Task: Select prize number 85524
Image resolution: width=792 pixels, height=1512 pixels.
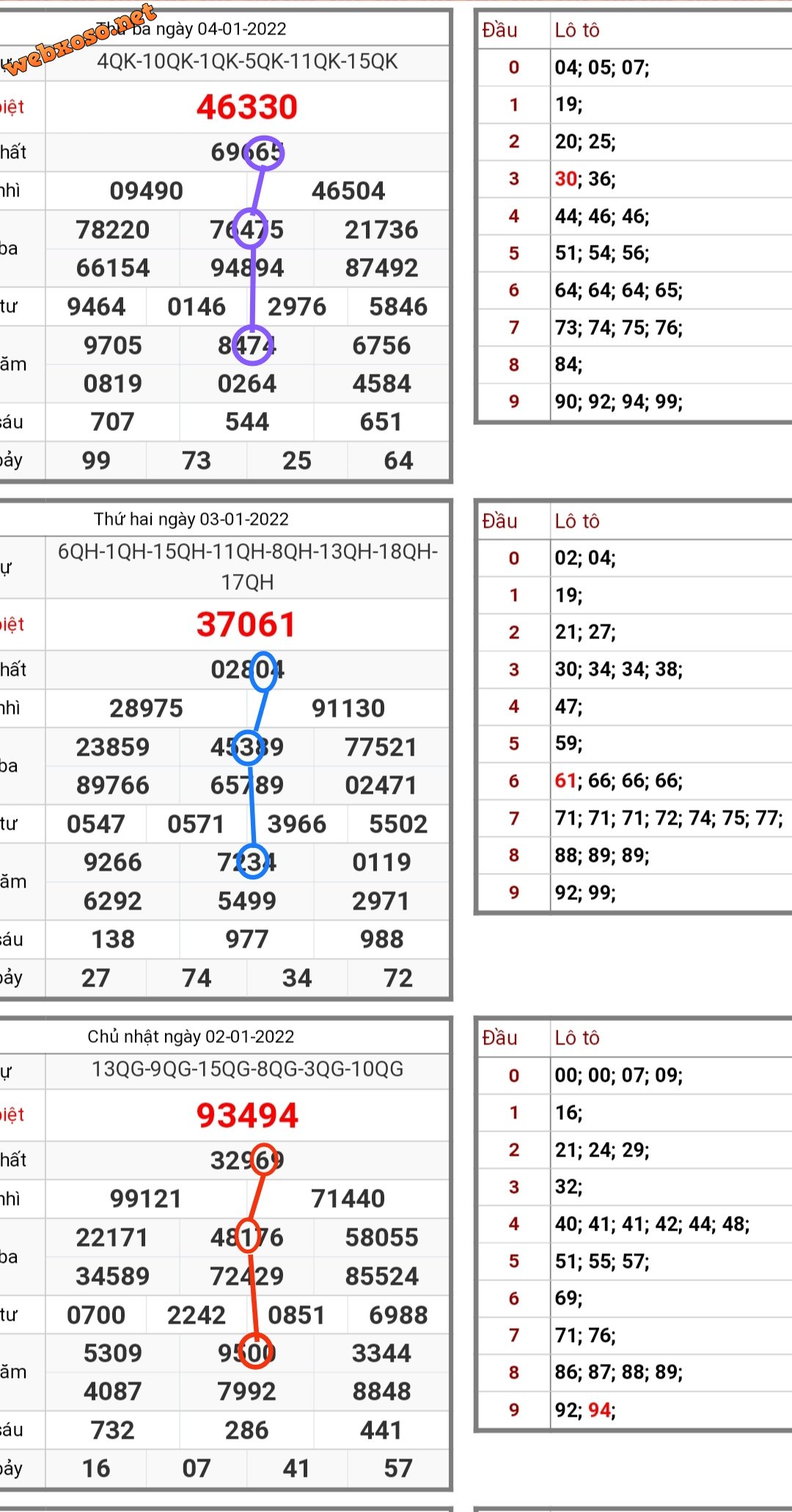Action: coord(381,1277)
